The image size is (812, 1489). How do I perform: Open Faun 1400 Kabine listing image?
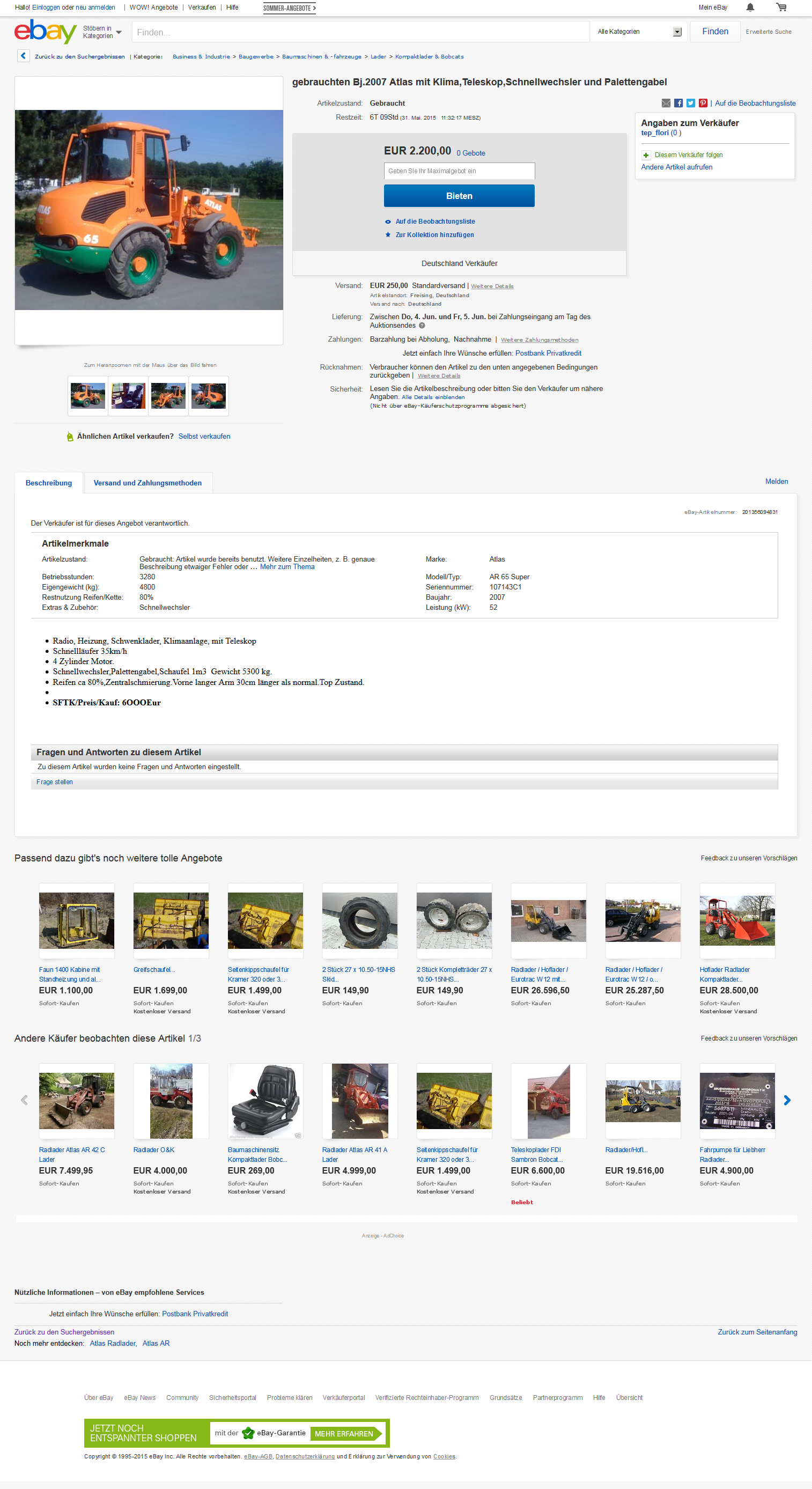[x=76, y=920]
